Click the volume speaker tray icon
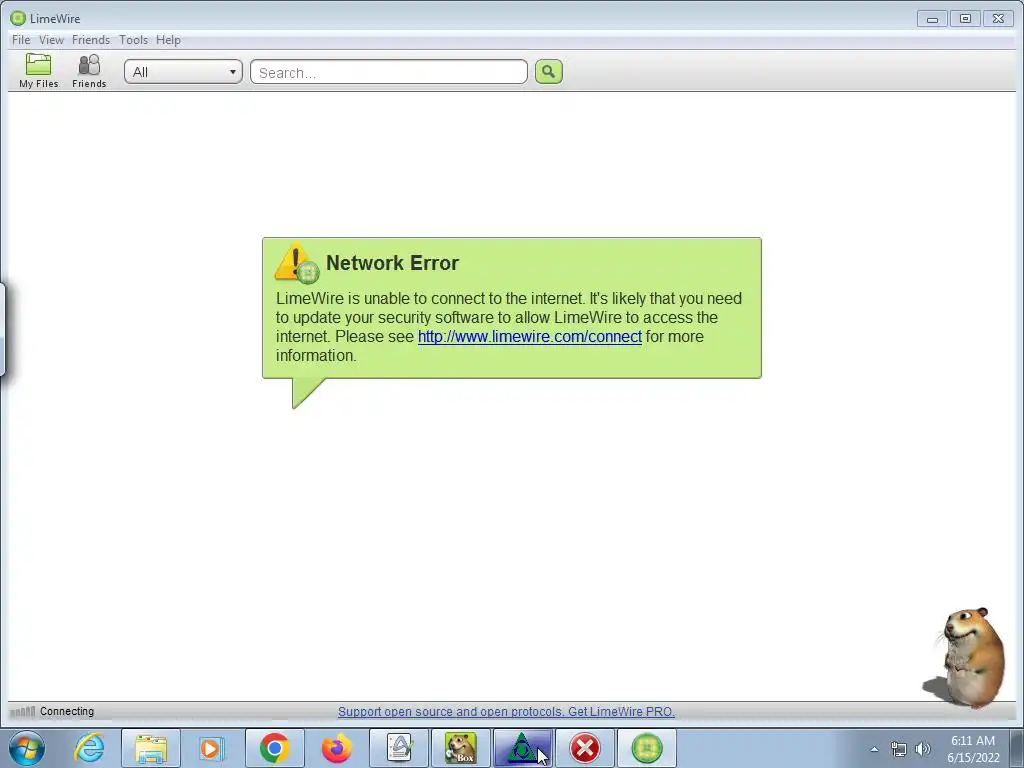The height and width of the screenshot is (768, 1024). [x=922, y=749]
